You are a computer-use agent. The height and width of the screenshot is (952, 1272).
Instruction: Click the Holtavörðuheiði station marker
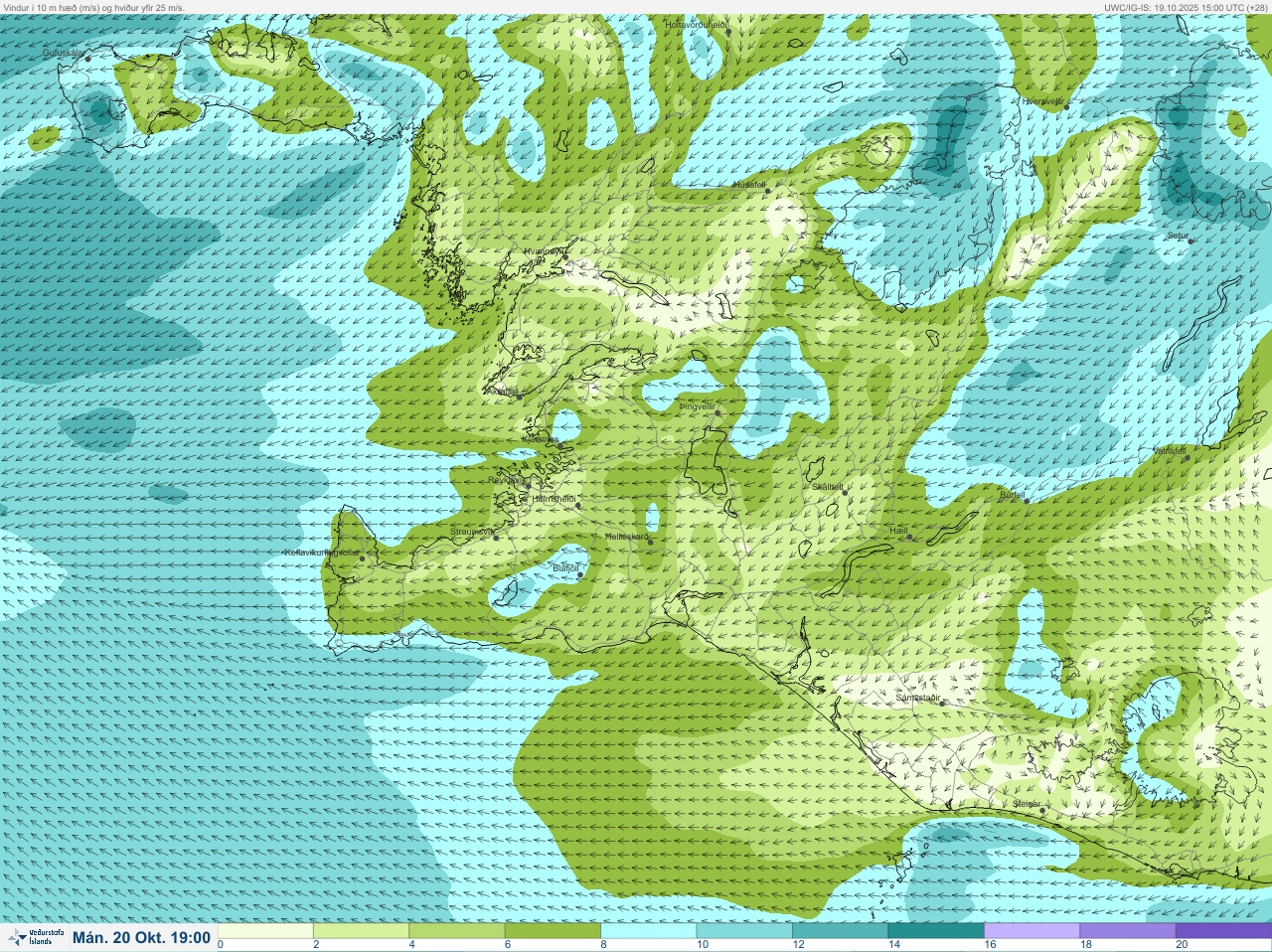pos(728,32)
